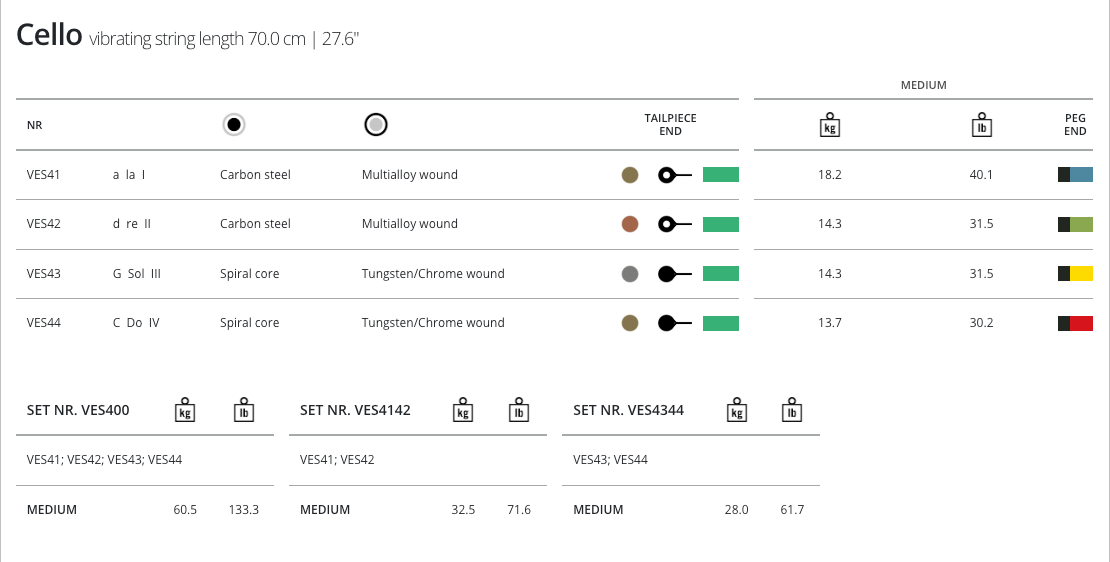Click the VES42 string number
1110x562 pixels.
click(x=44, y=224)
